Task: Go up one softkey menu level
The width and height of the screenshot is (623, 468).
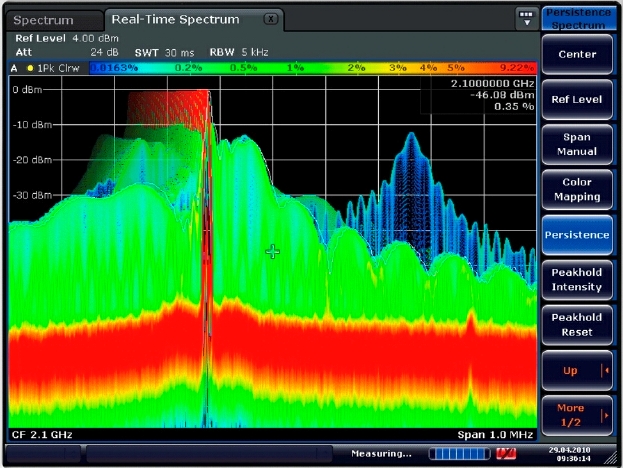Action: [x=571, y=371]
